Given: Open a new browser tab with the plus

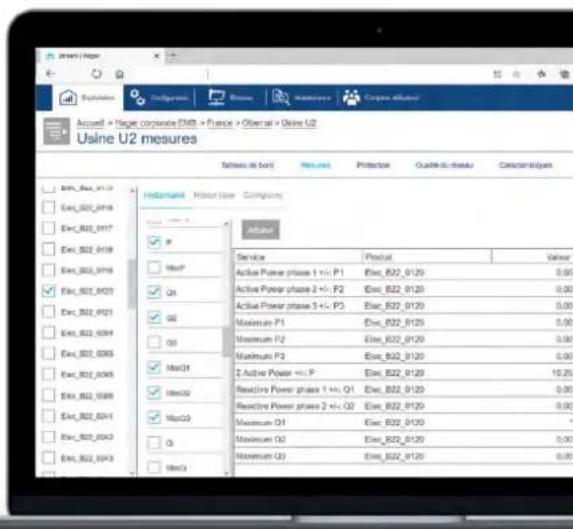Looking at the screenshot, I should point(172,56).
